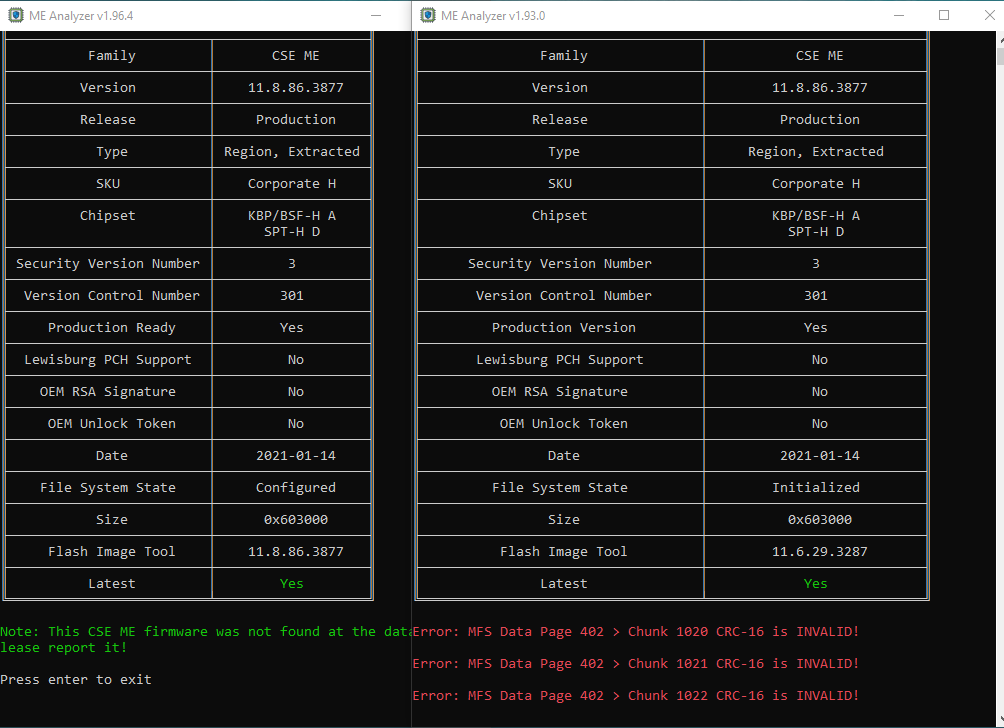Minimize the ME Analyzer v1.96.4 window
The width and height of the screenshot is (1004, 728).
click(375, 15)
